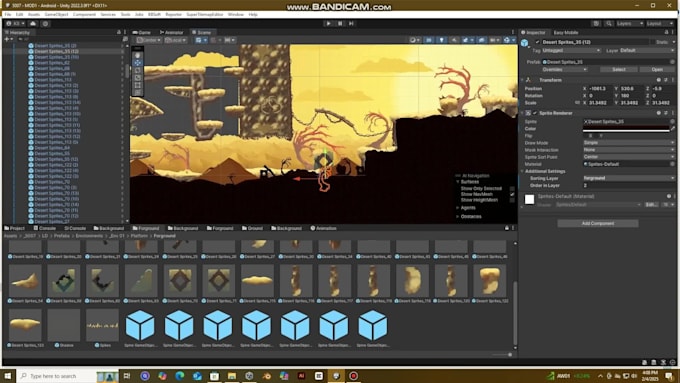Toggle Scene audio icon
This screenshot has width=680, height=383.
click(454, 40)
